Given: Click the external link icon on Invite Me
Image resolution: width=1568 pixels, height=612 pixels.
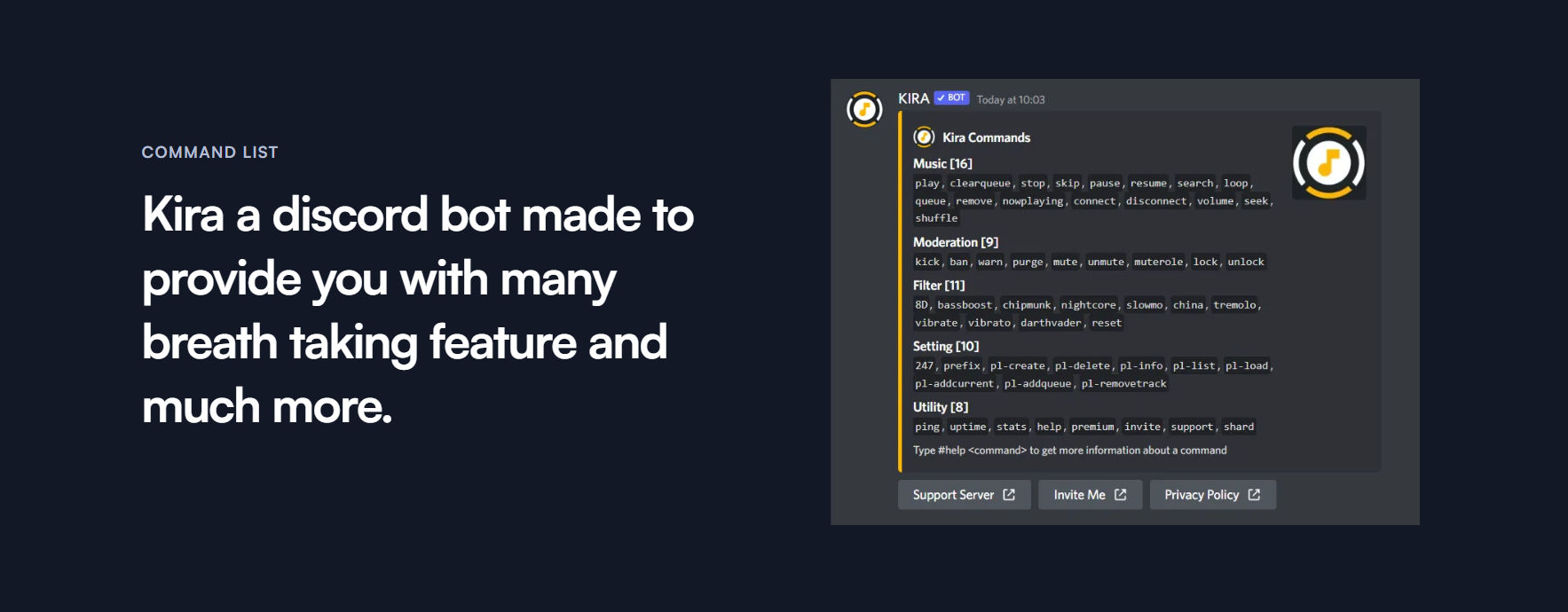Looking at the screenshot, I should pyautogui.click(x=1119, y=494).
